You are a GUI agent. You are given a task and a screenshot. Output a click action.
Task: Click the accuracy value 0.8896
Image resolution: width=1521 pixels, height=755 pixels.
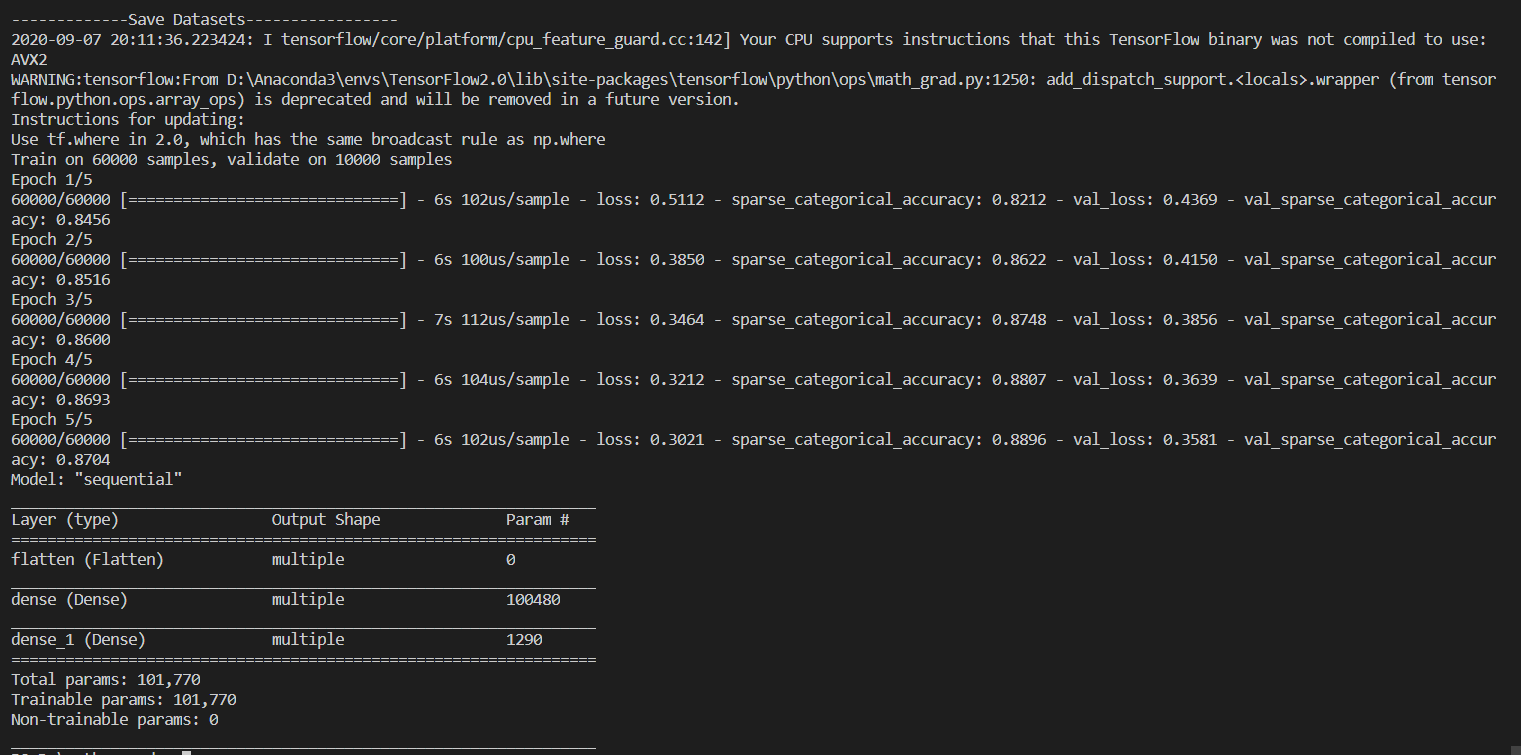coord(1019,440)
